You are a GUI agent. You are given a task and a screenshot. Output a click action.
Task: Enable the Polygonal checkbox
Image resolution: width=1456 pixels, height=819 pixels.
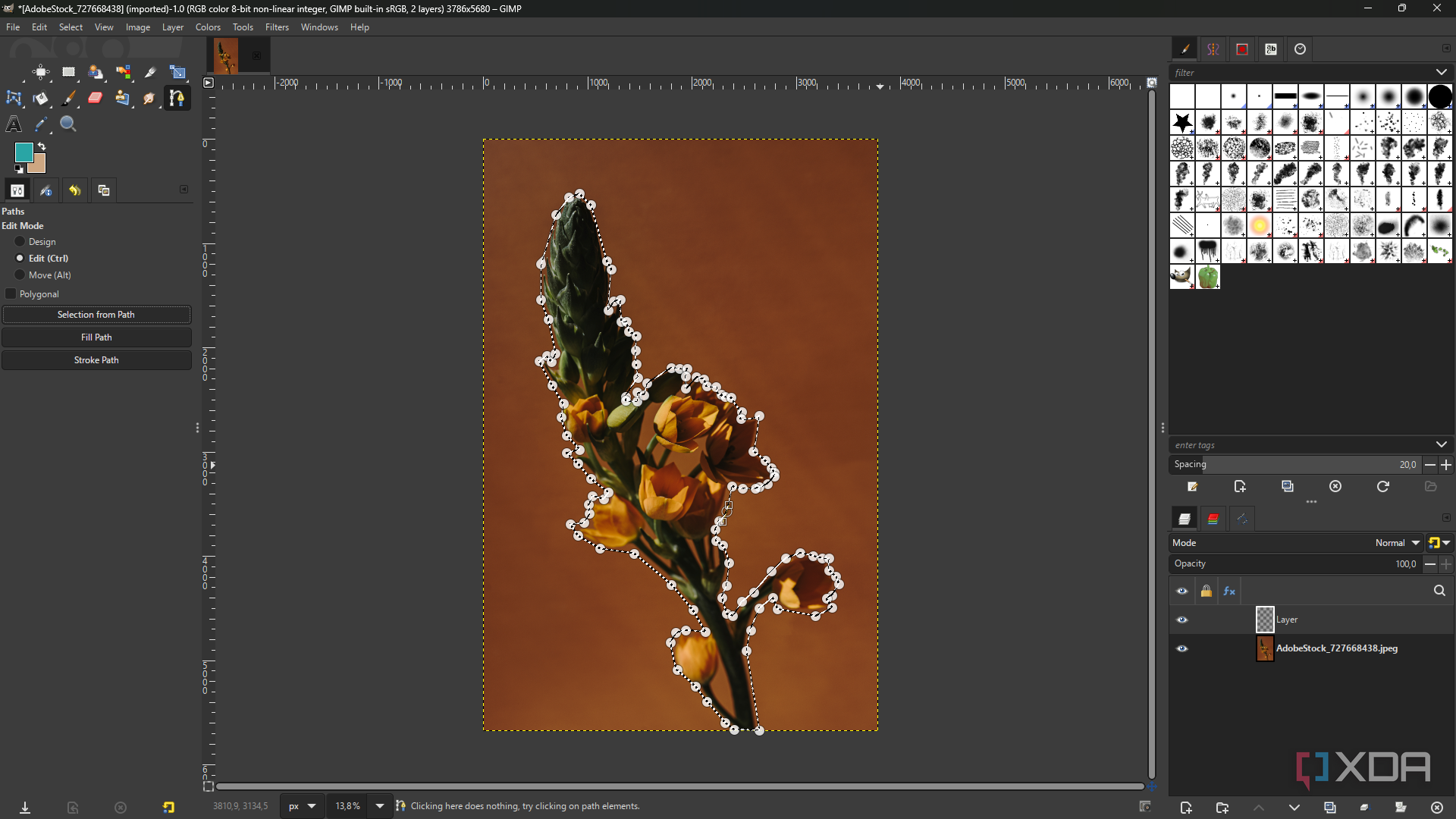click(x=11, y=294)
